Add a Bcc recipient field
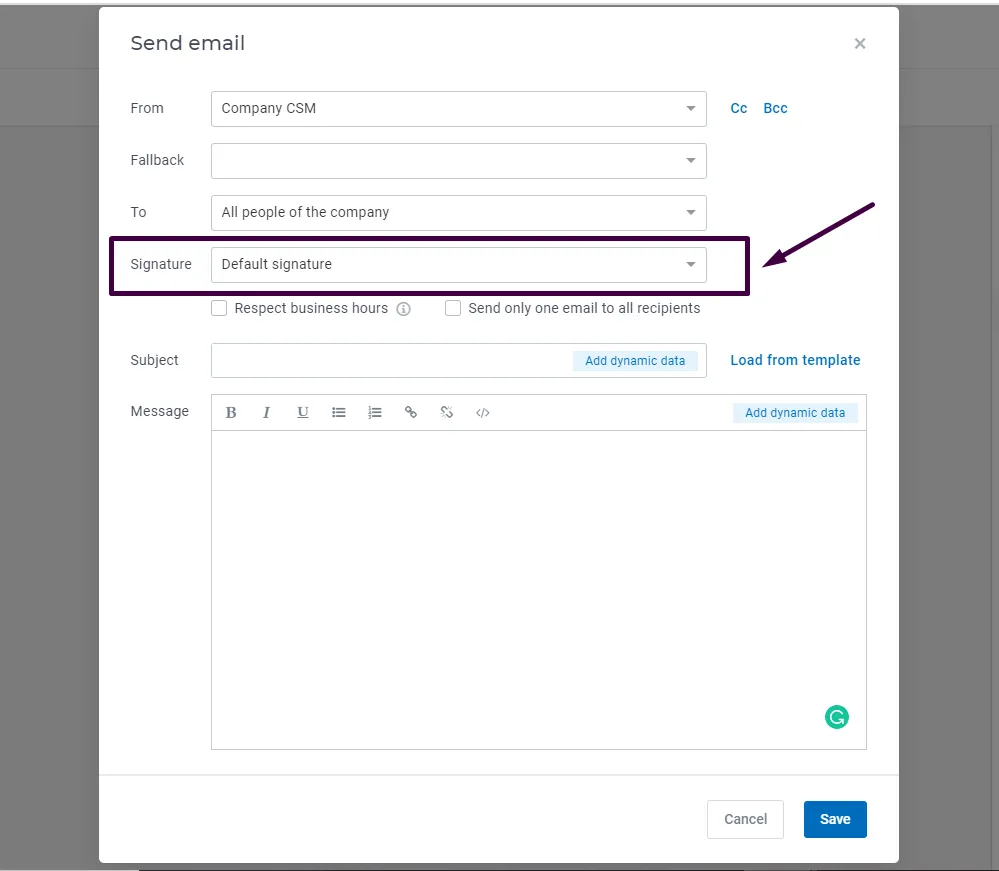This screenshot has height=871, width=999. (775, 108)
